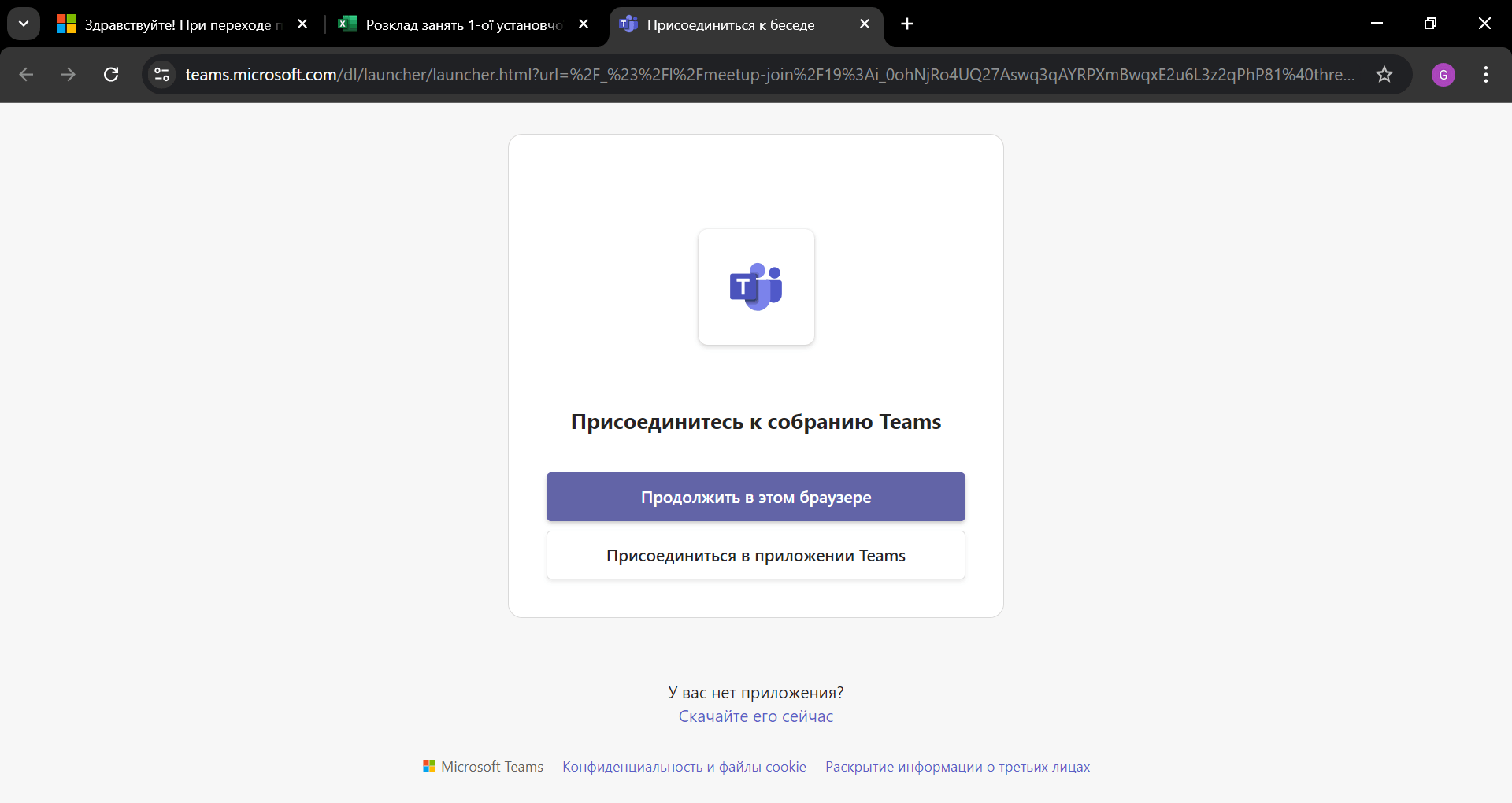The height and width of the screenshot is (803, 1512).
Task: Click the address bar URL field
Action: point(769,75)
